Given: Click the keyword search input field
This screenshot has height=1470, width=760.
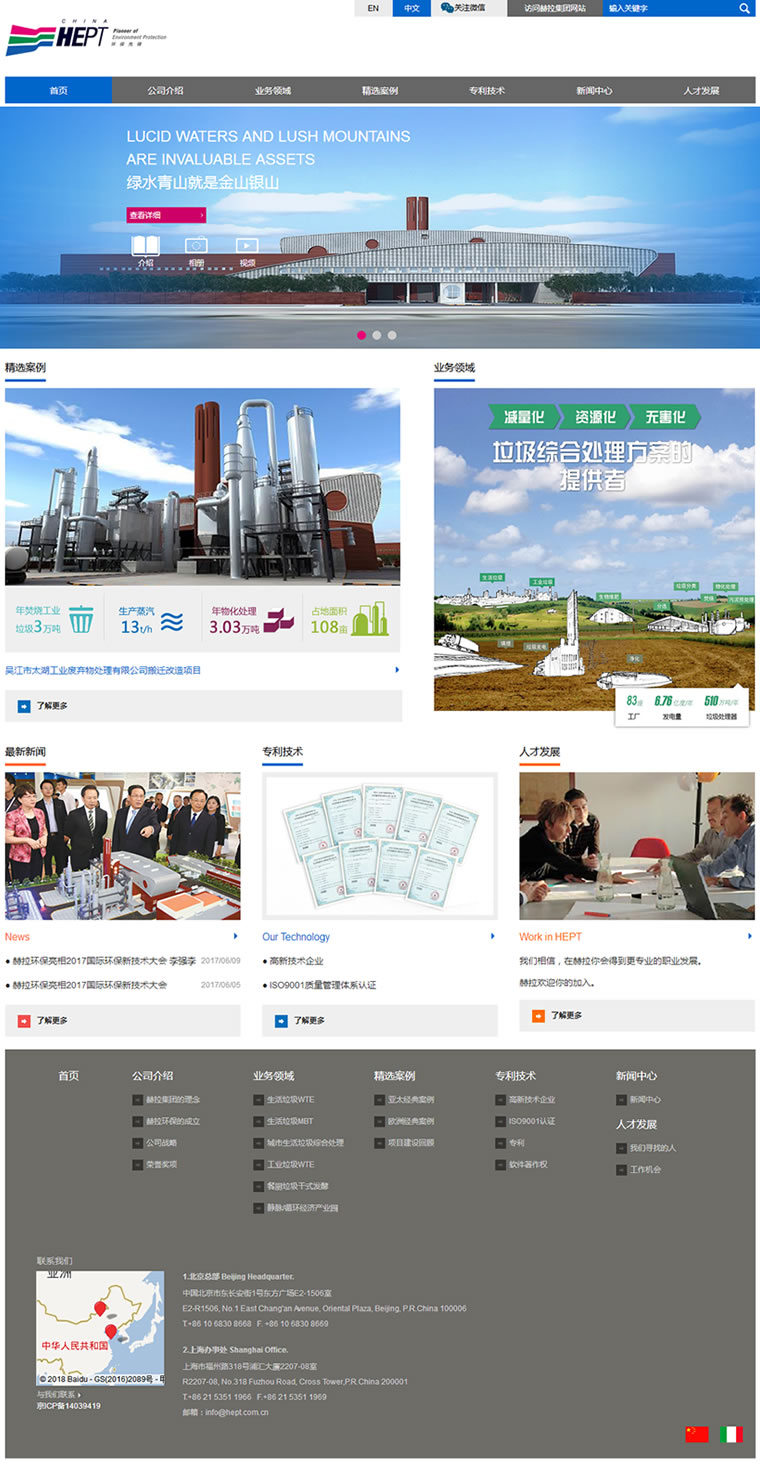Looking at the screenshot, I should tap(668, 8).
